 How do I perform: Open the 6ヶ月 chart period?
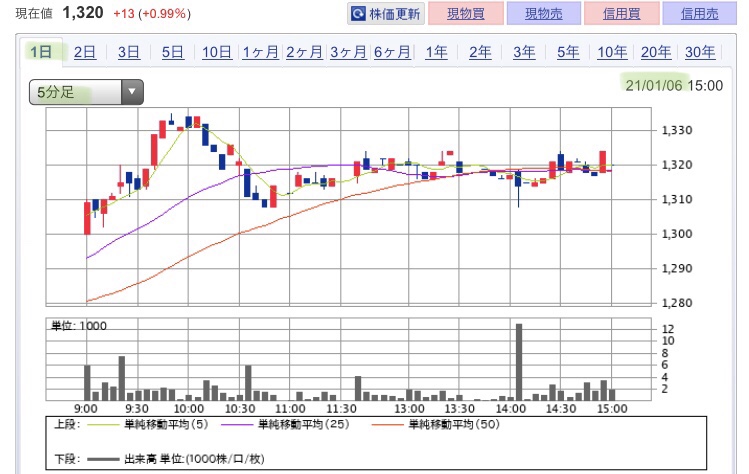(393, 52)
